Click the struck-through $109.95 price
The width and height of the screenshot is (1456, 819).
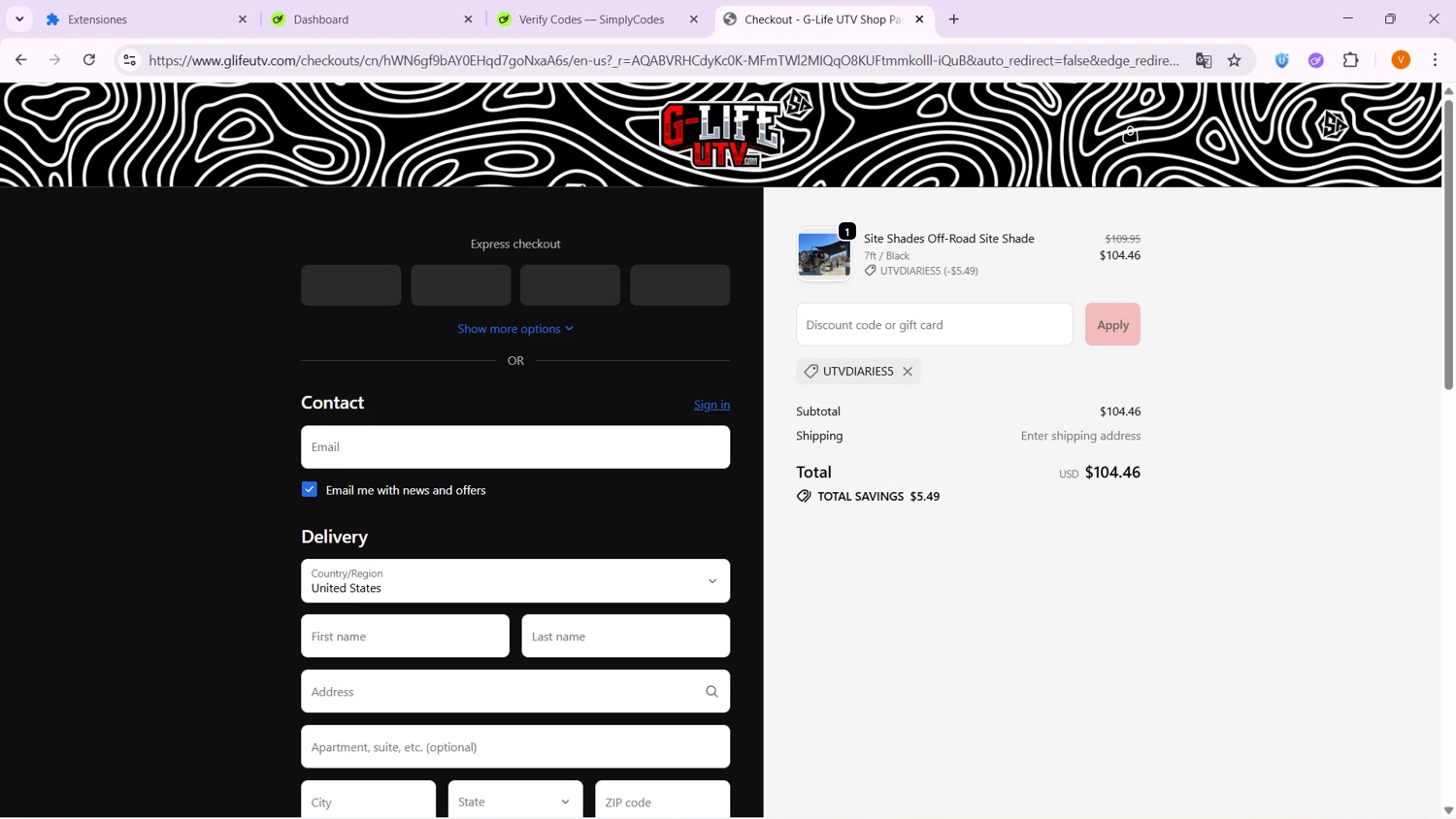1123,239
